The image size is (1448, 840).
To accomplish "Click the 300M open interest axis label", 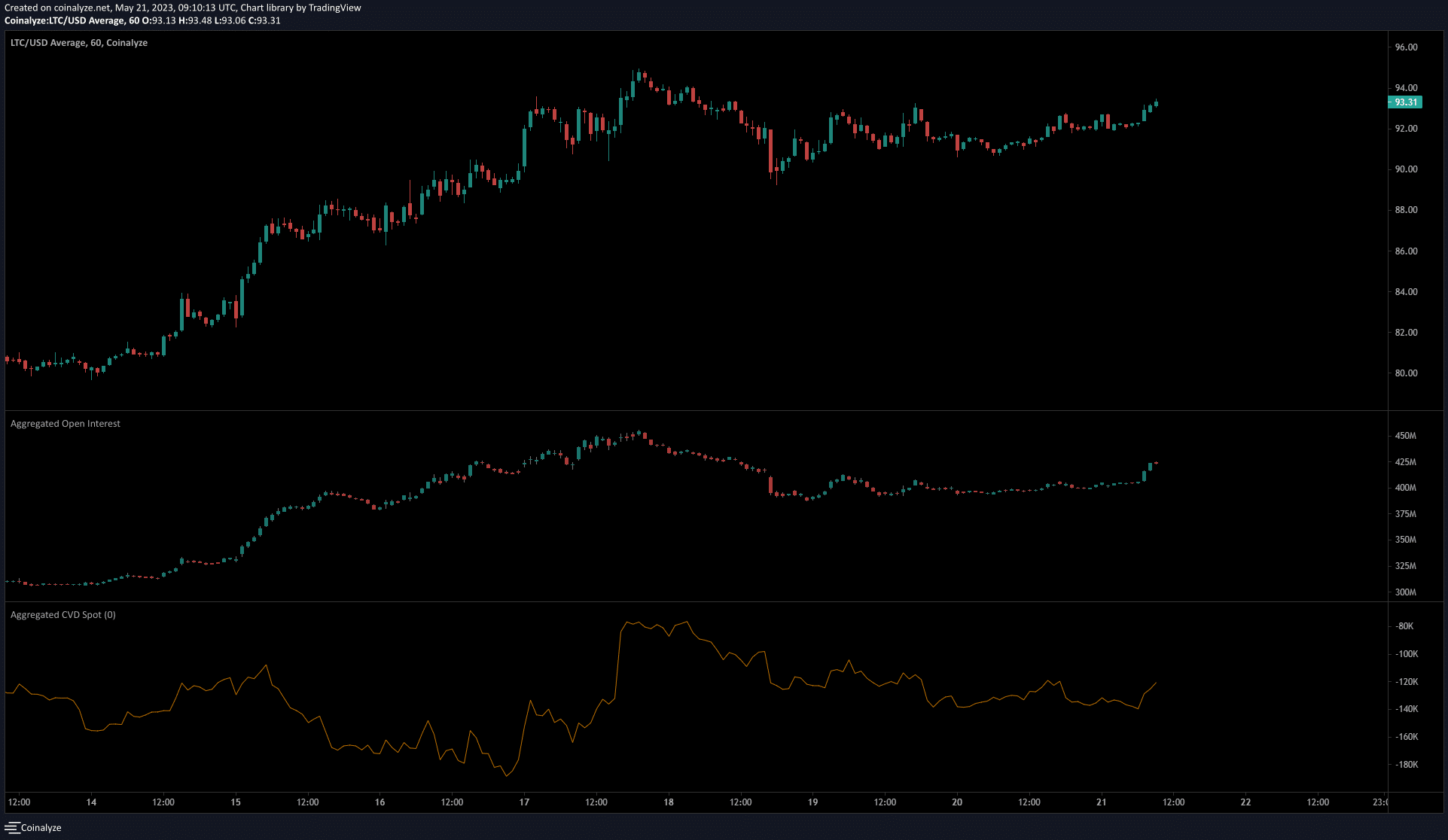I will coord(1405,592).
